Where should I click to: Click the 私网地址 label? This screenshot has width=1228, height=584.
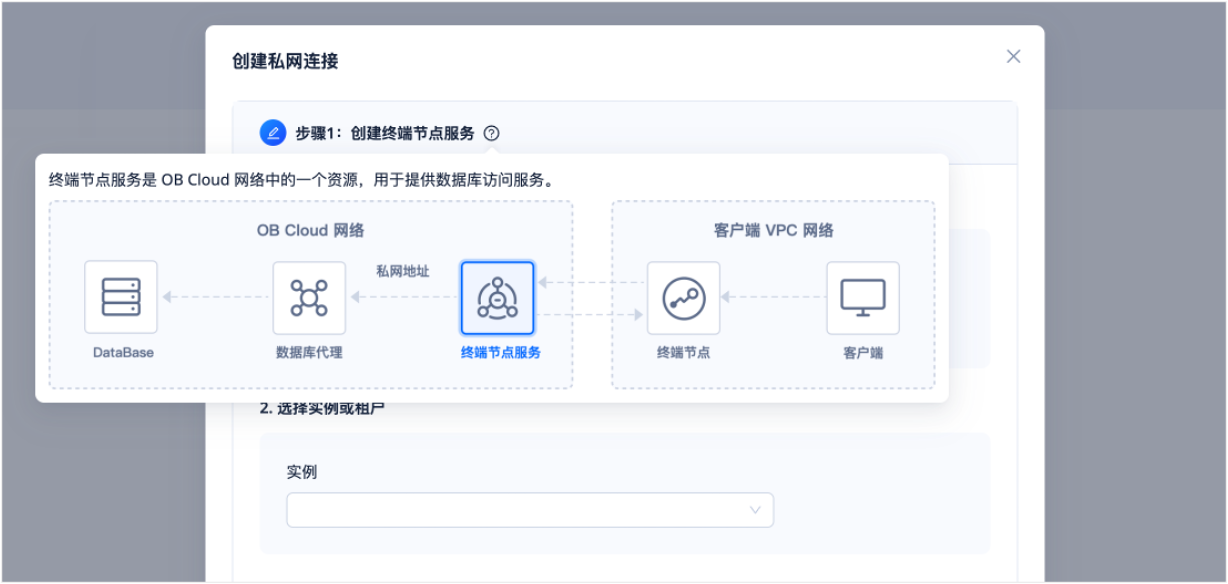403,271
